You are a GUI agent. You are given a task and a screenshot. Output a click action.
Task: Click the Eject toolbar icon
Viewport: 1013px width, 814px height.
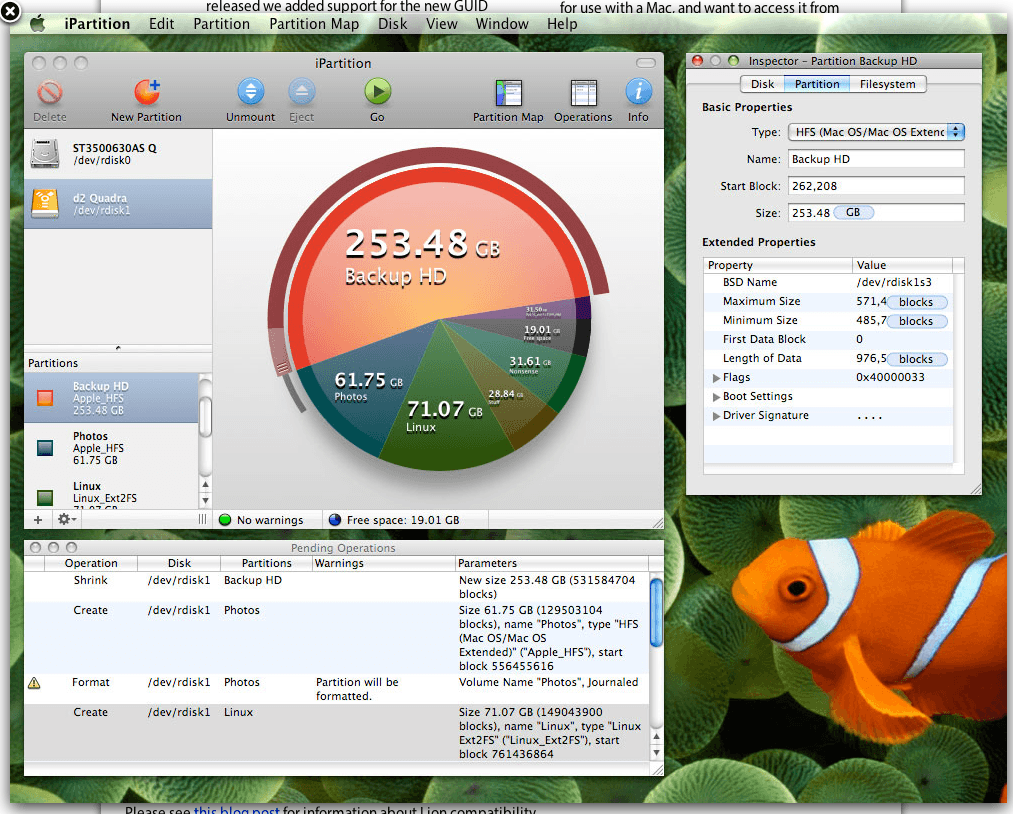click(x=301, y=92)
